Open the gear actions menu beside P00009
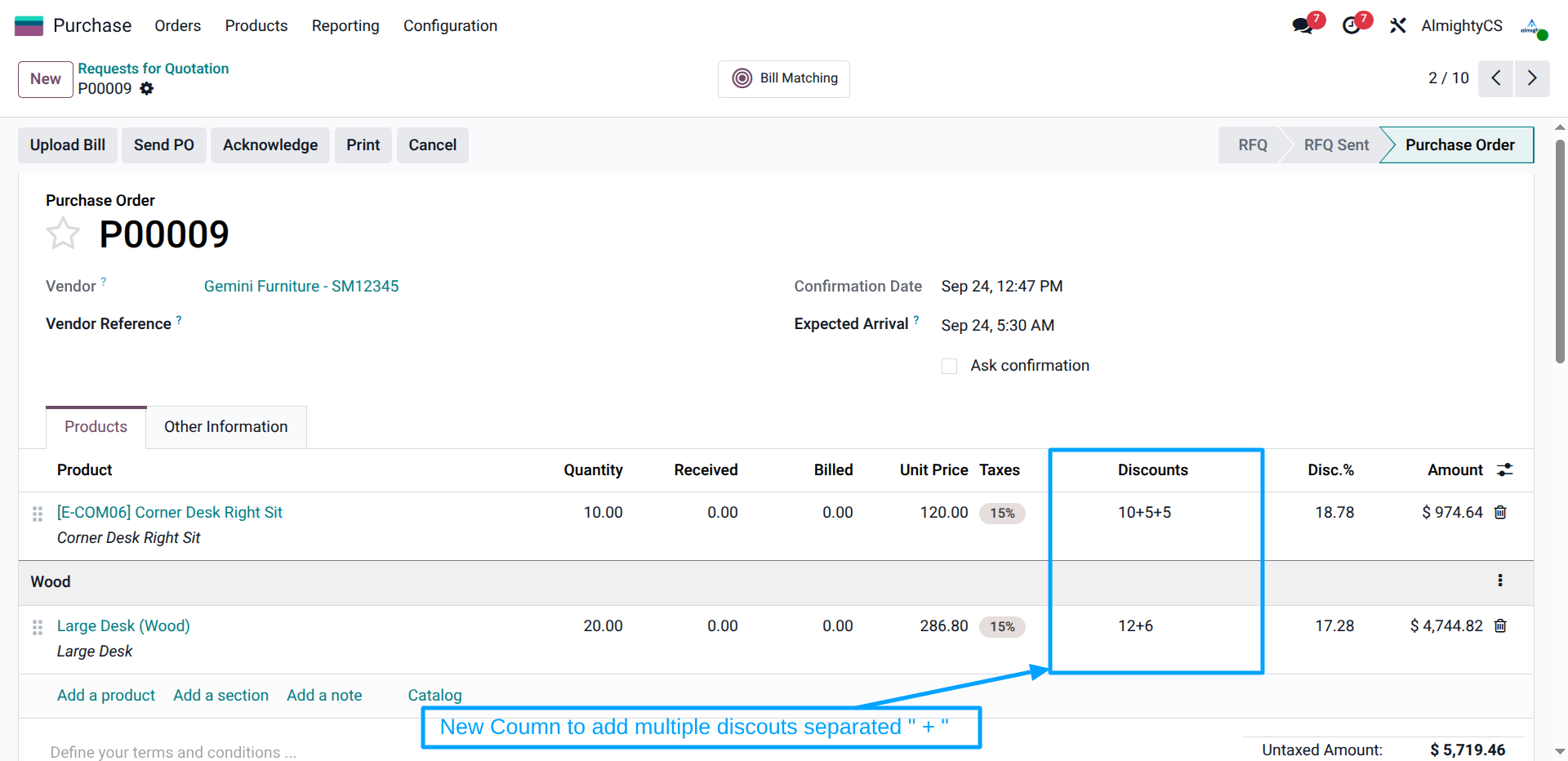Image resolution: width=1568 pixels, height=761 pixels. point(147,89)
